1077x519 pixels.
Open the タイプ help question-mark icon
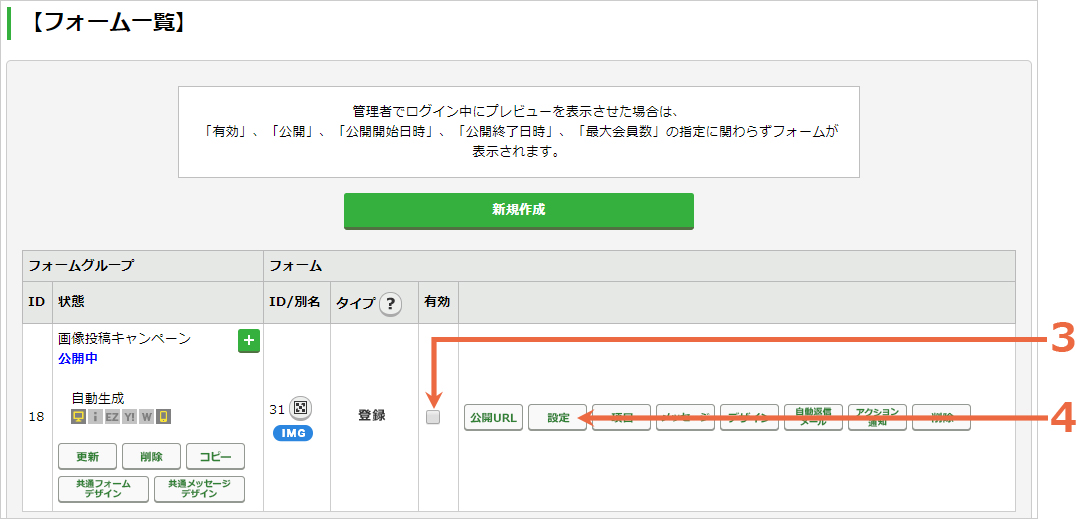(390, 303)
